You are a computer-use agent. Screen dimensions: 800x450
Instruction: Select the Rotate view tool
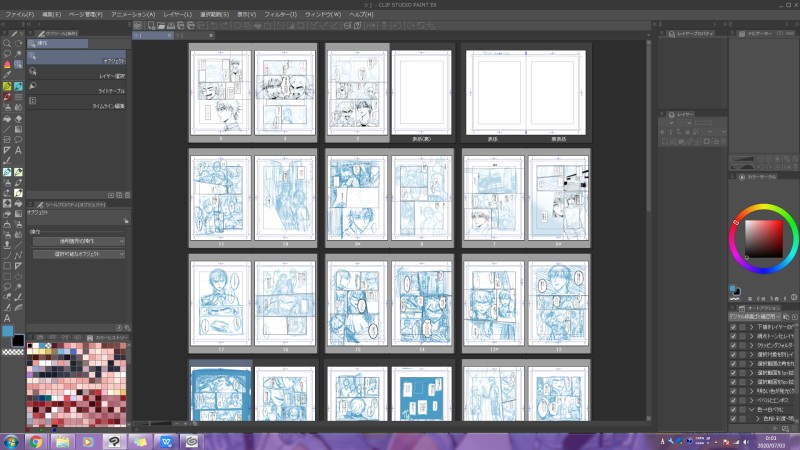18,43
